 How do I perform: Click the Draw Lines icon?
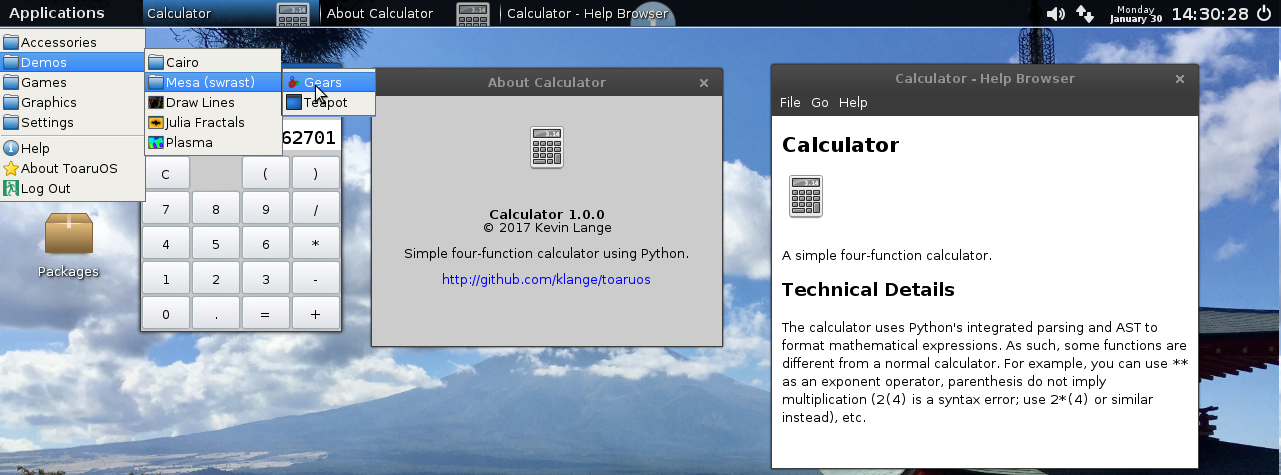(x=155, y=102)
